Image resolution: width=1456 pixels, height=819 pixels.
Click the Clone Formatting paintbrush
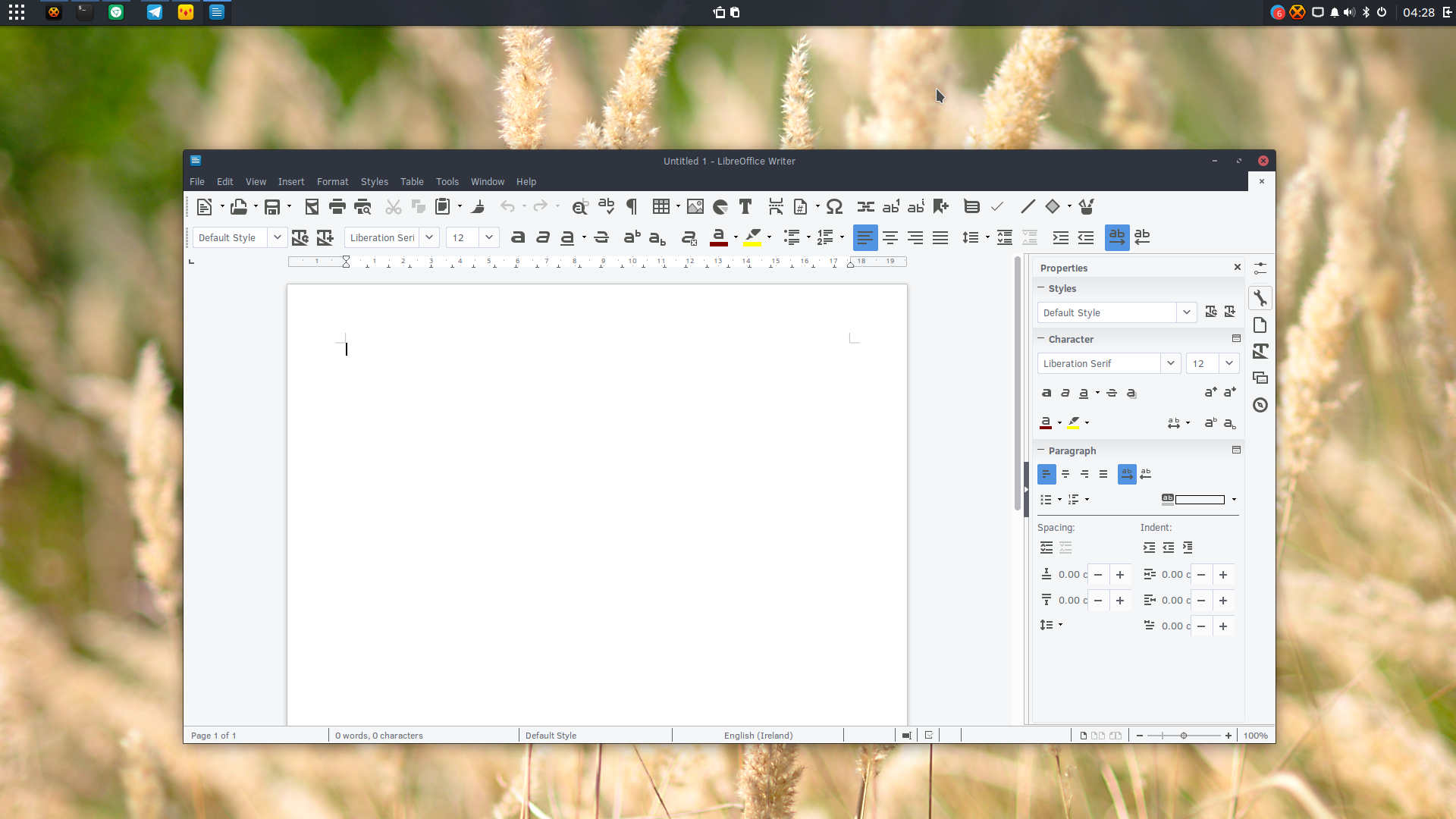[478, 206]
